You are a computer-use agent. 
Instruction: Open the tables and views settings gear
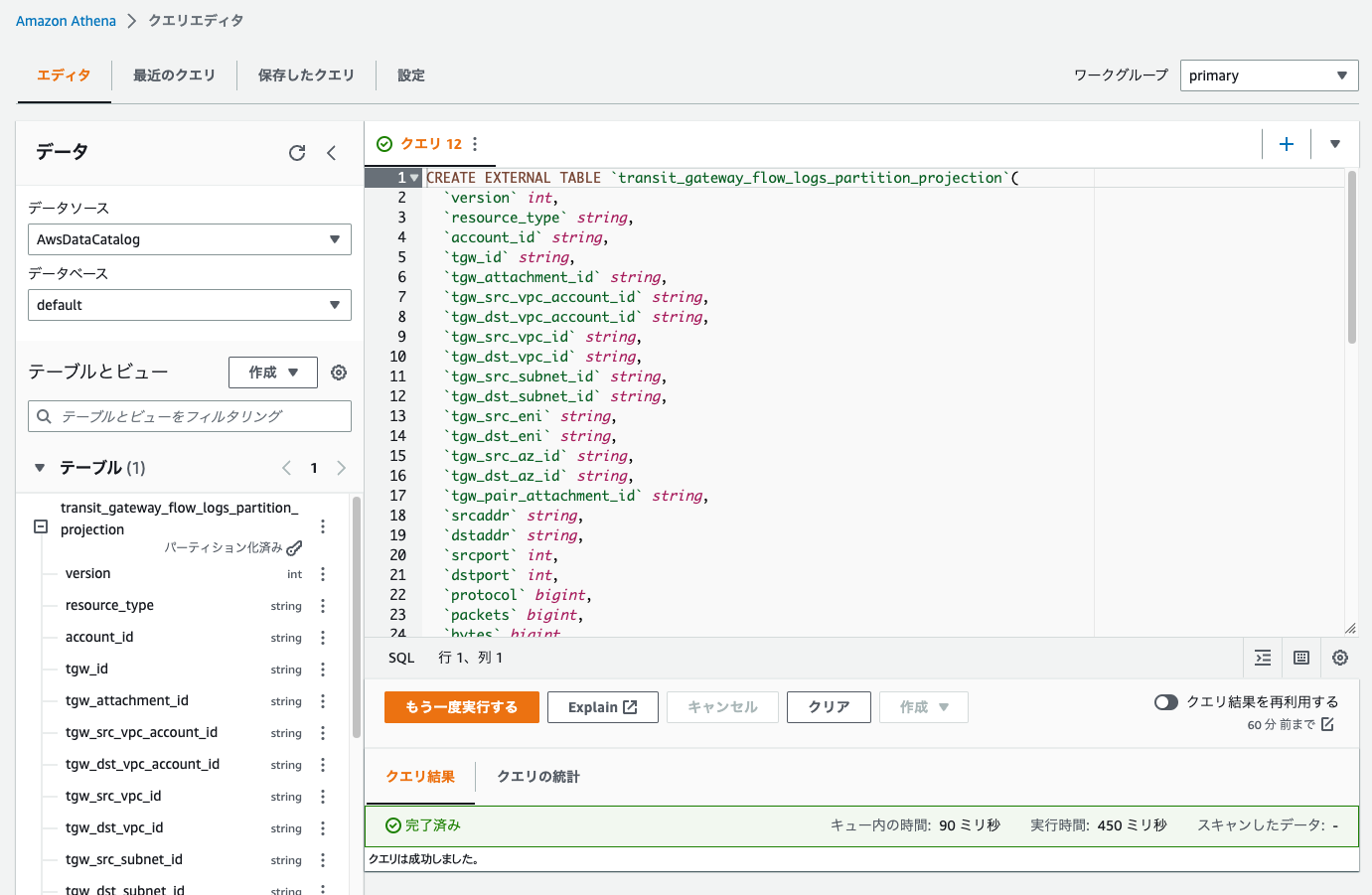click(339, 373)
